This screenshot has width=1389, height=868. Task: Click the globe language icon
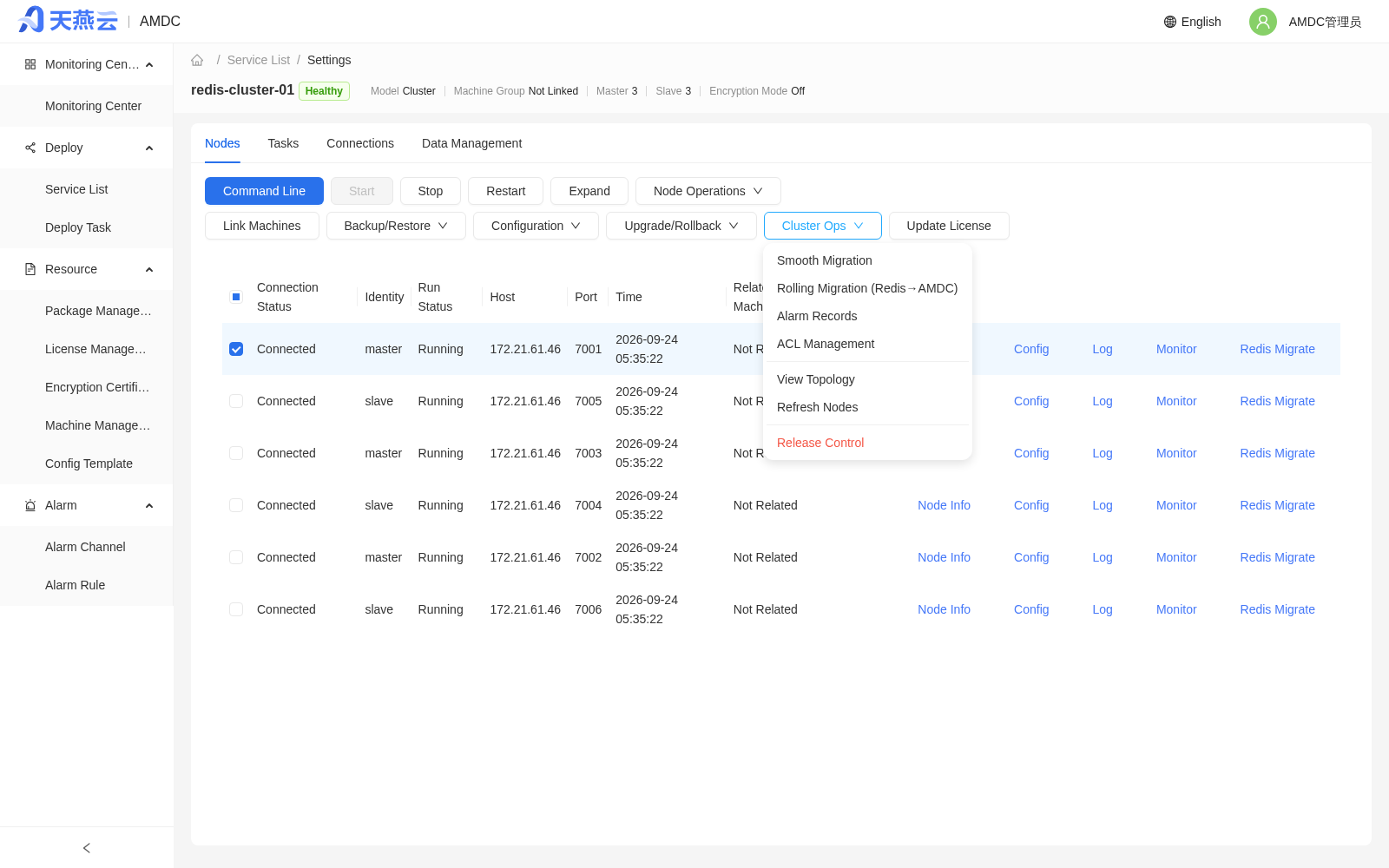pyautogui.click(x=1169, y=22)
